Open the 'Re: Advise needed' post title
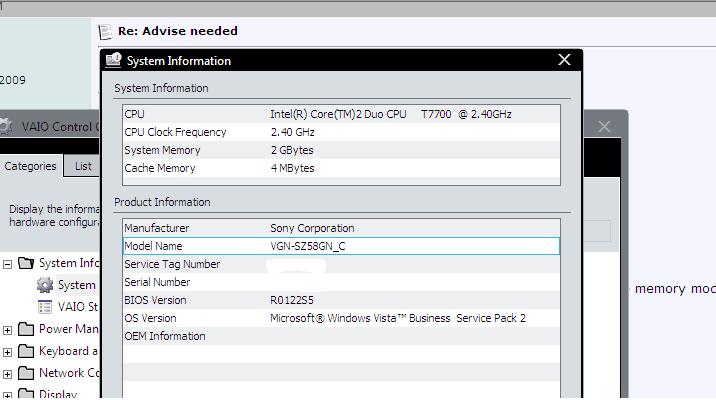 point(178,31)
